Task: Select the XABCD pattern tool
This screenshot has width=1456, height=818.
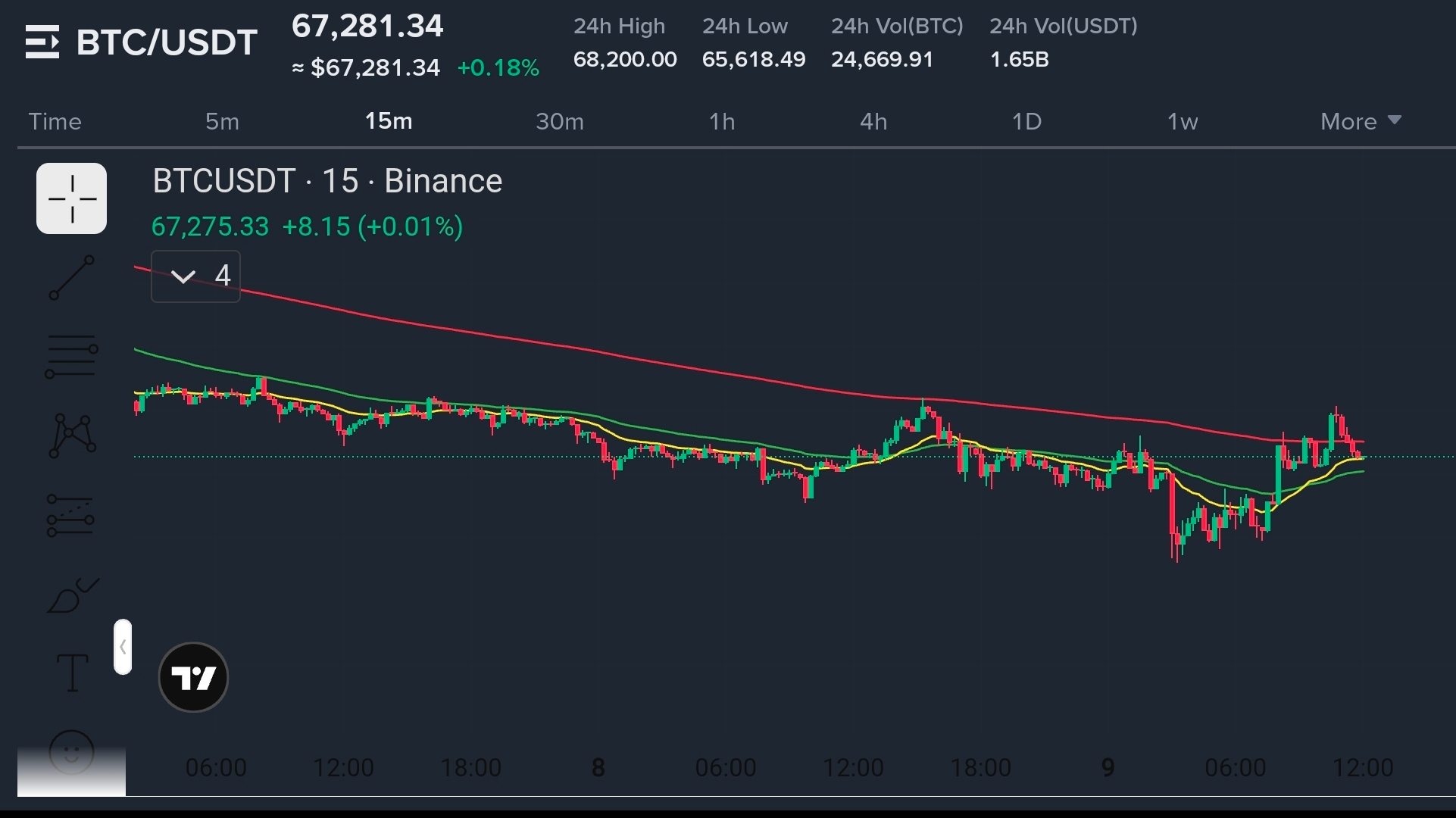Action: point(72,436)
